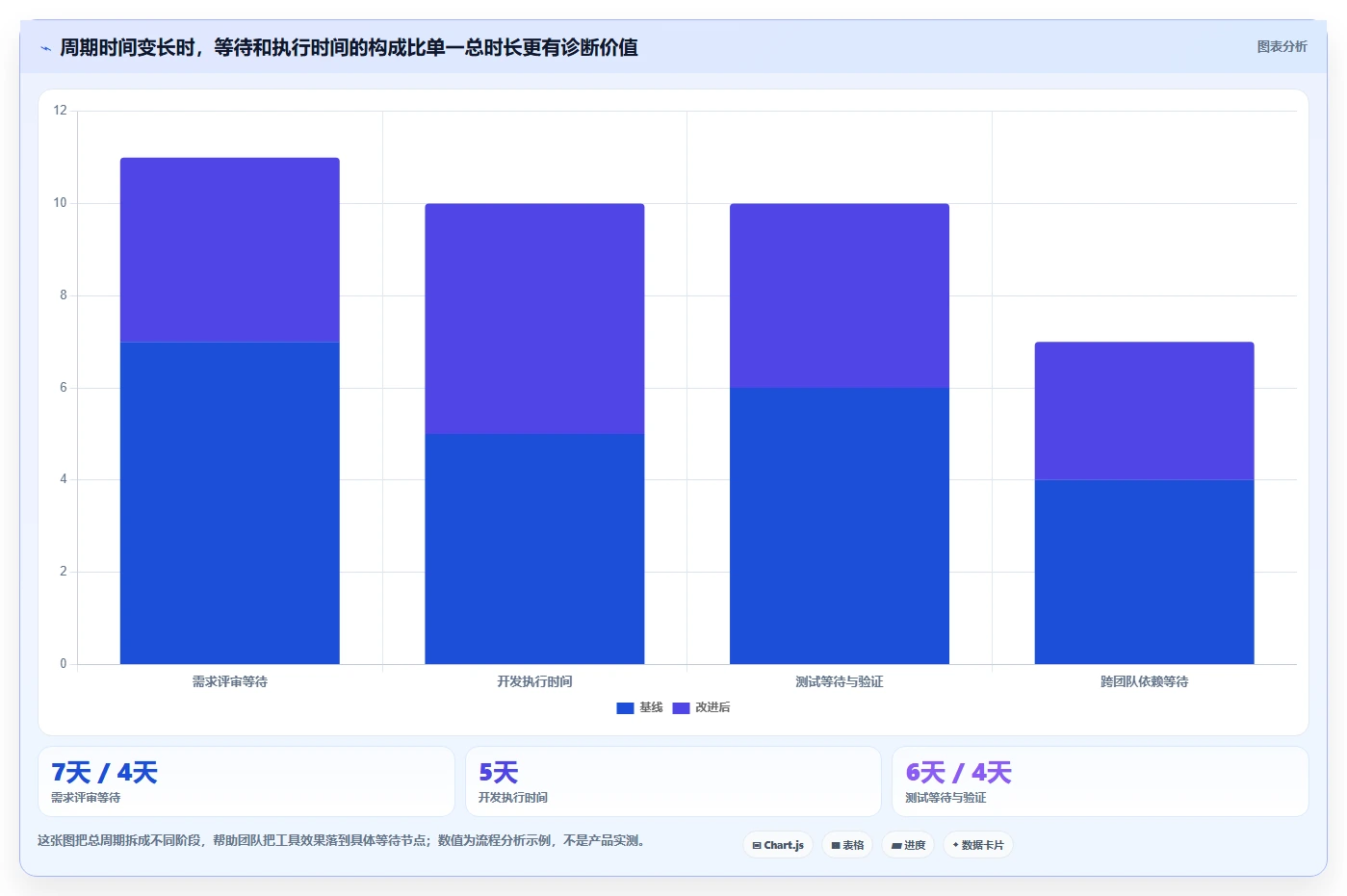Click the x-axis label 测试等待与验证
This screenshot has height=896, width=1347.
click(x=840, y=681)
